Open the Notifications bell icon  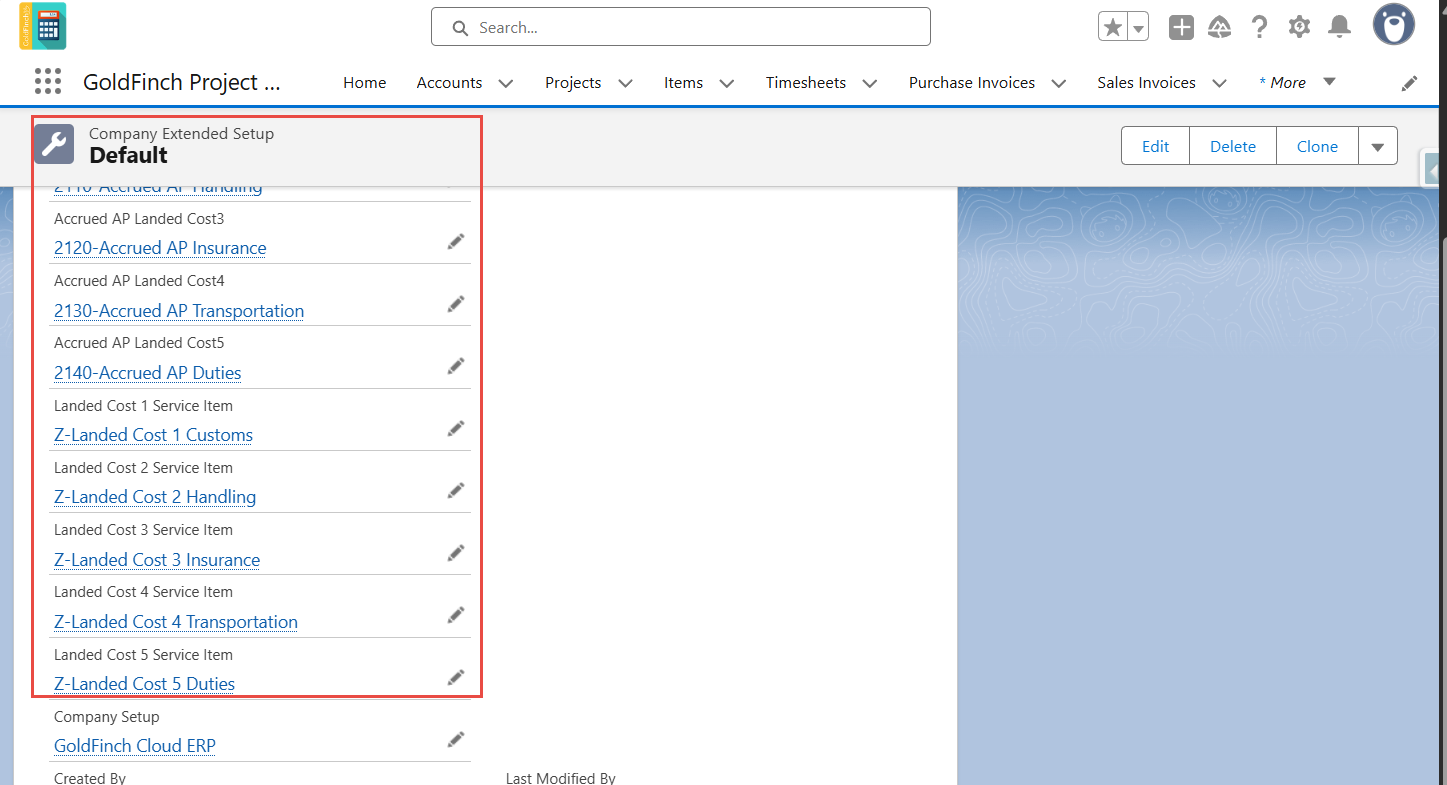tap(1339, 27)
